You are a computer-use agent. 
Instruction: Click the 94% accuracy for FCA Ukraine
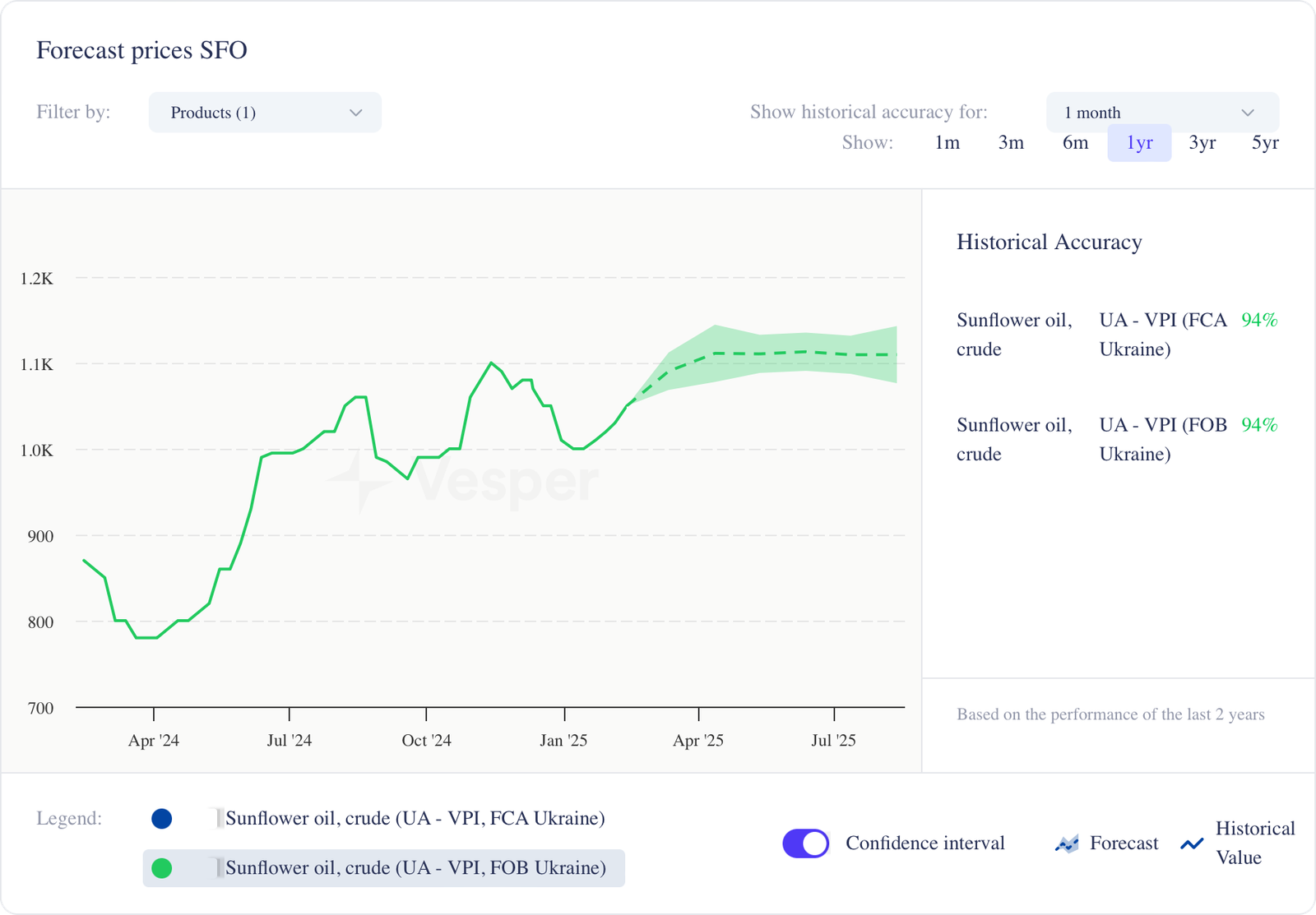point(1259,320)
